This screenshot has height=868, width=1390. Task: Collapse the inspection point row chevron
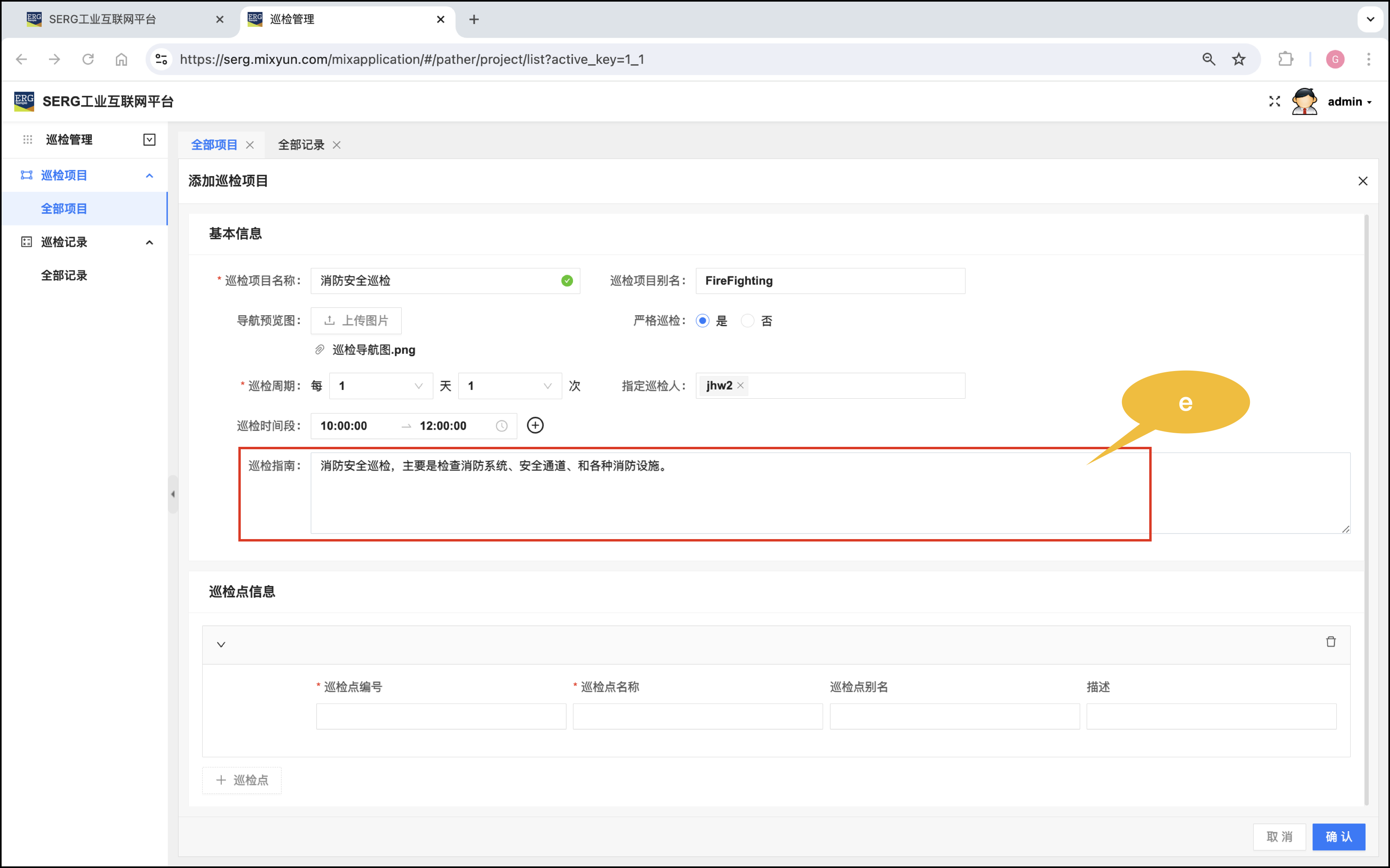(x=221, y=644)
